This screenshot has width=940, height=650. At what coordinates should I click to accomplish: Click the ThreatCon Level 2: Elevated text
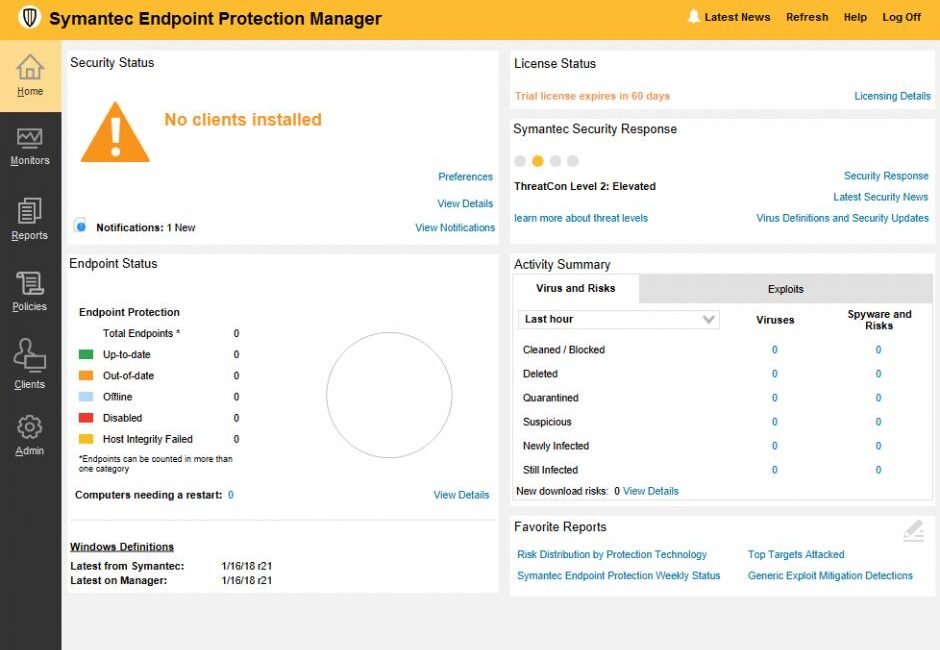[x=585, y=186]
